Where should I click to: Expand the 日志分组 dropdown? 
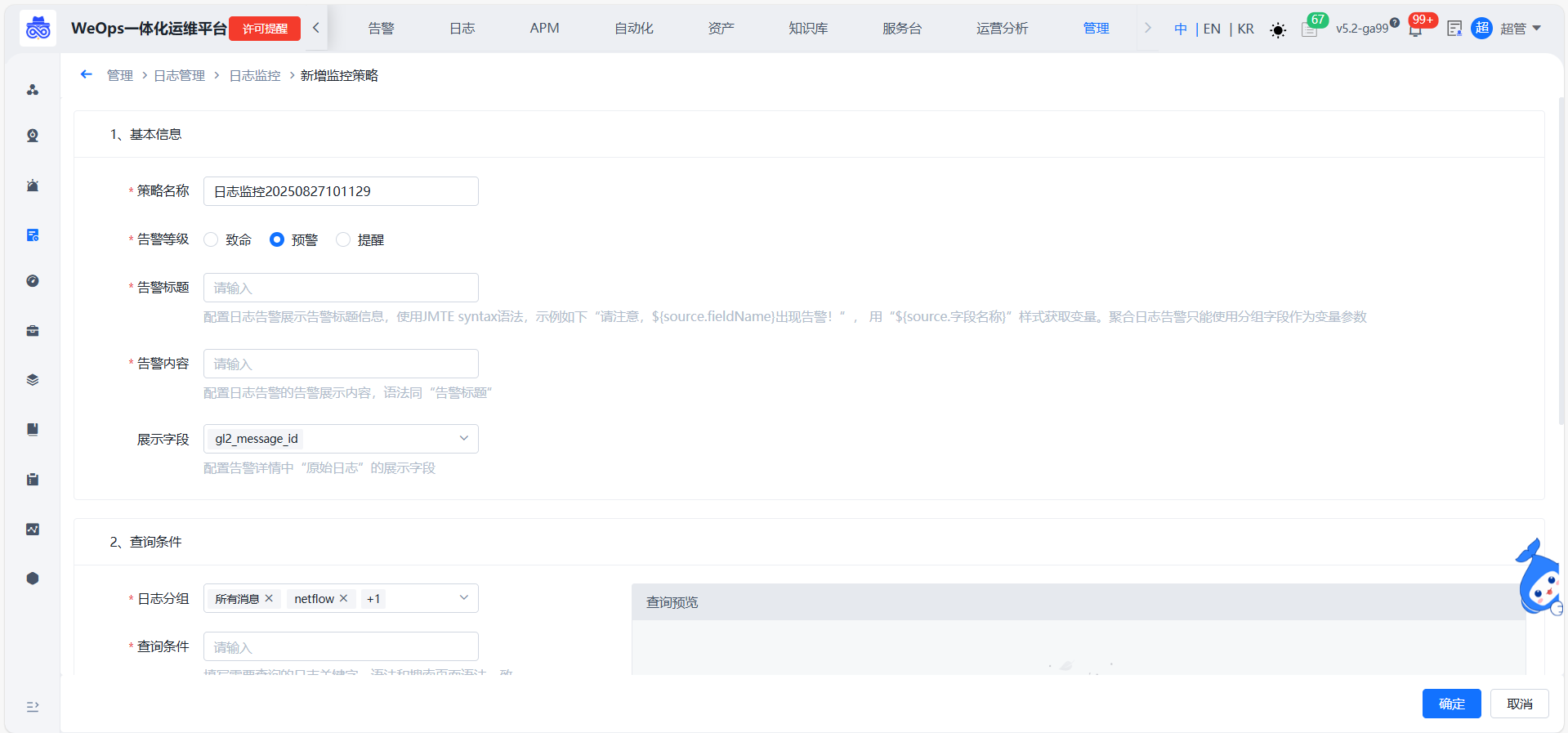(x=463, y=598)
